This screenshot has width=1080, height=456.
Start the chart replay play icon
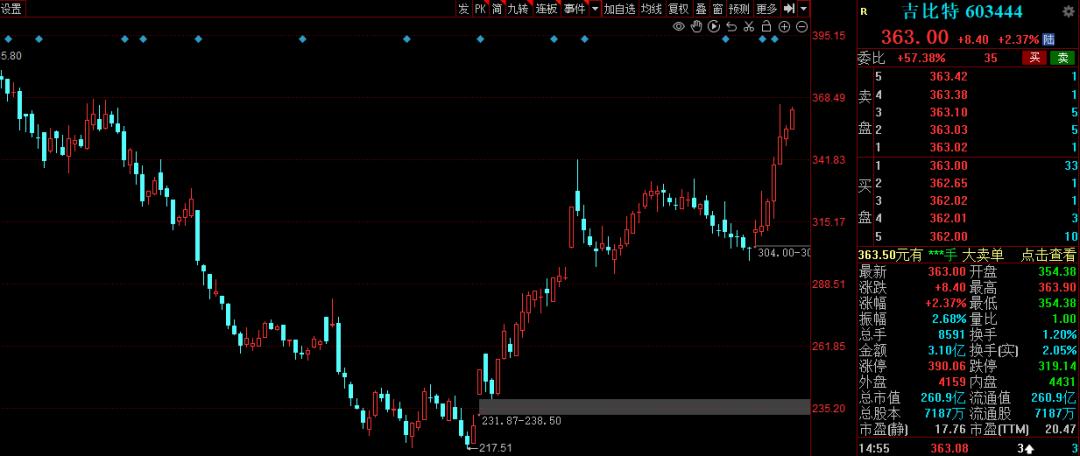[714, 27]
